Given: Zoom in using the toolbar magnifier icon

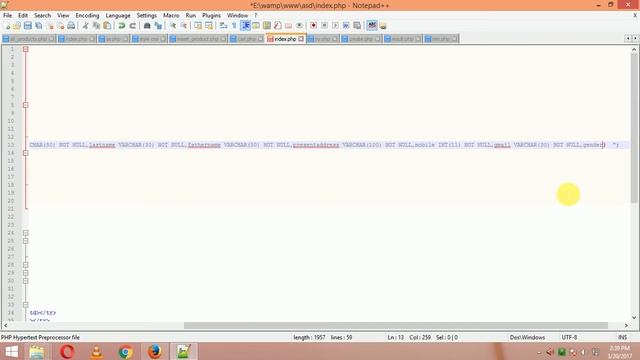Looking at the screenshot, I should [173, 26].
